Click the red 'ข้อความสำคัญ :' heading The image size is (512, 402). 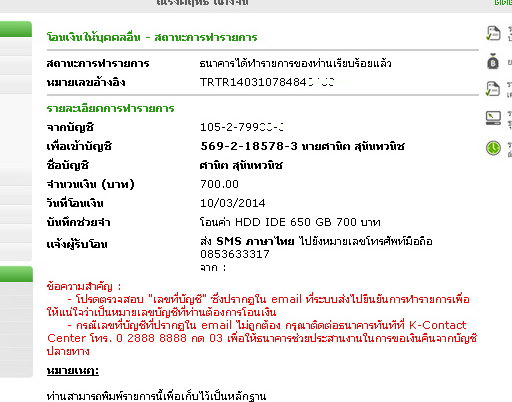84,286
